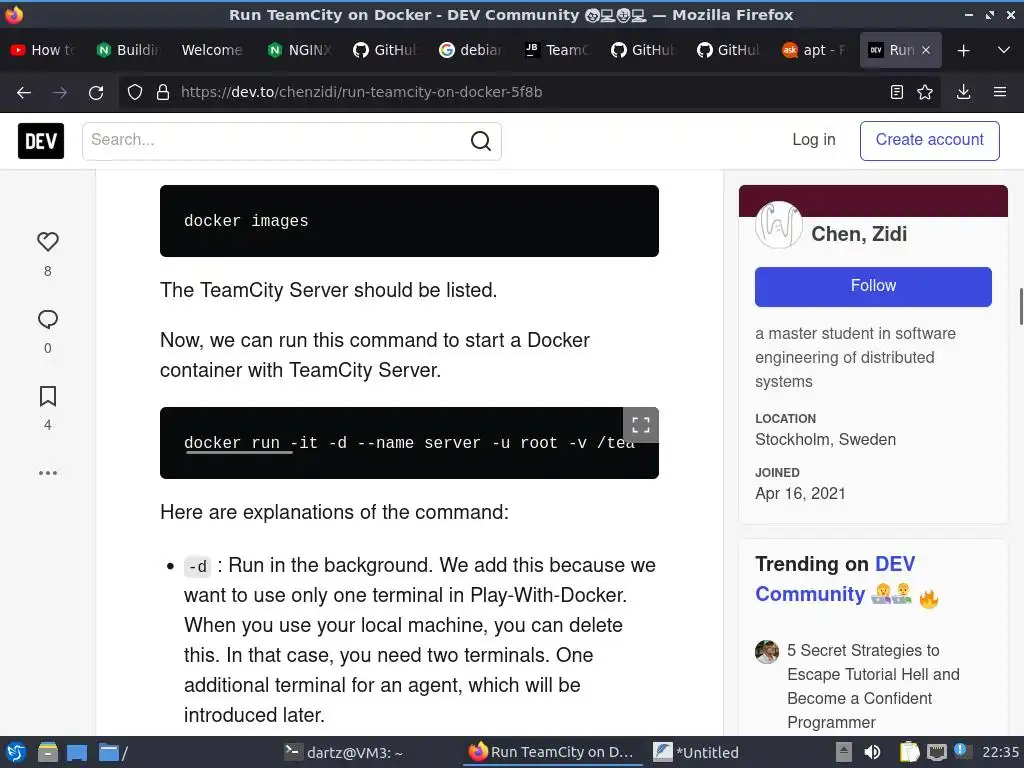Close the Run TeamCity tab
The height and width of the screenshot is (768, 1024).
coord(925,50)
